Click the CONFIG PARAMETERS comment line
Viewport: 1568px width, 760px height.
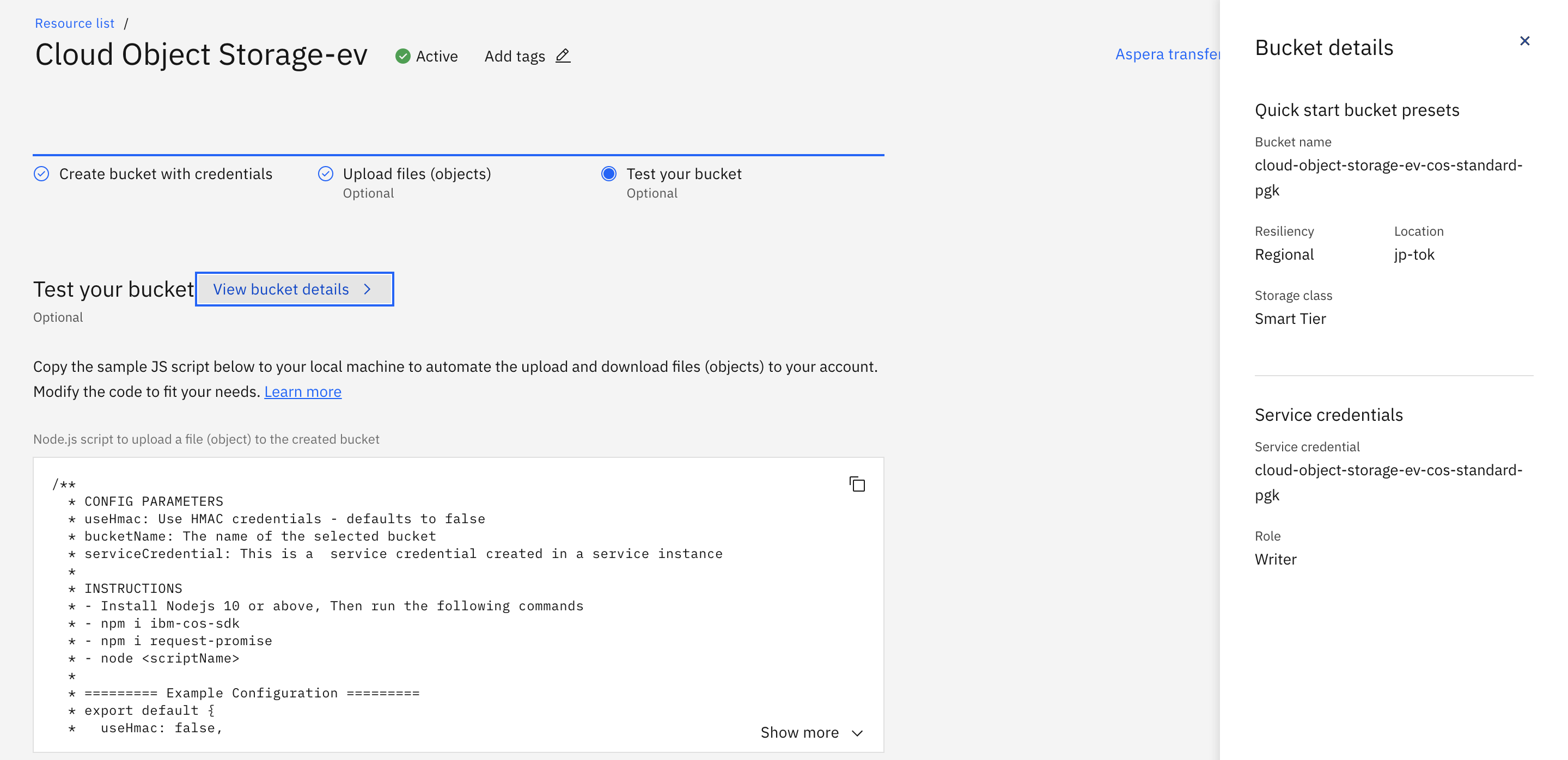tap(154, 501)
